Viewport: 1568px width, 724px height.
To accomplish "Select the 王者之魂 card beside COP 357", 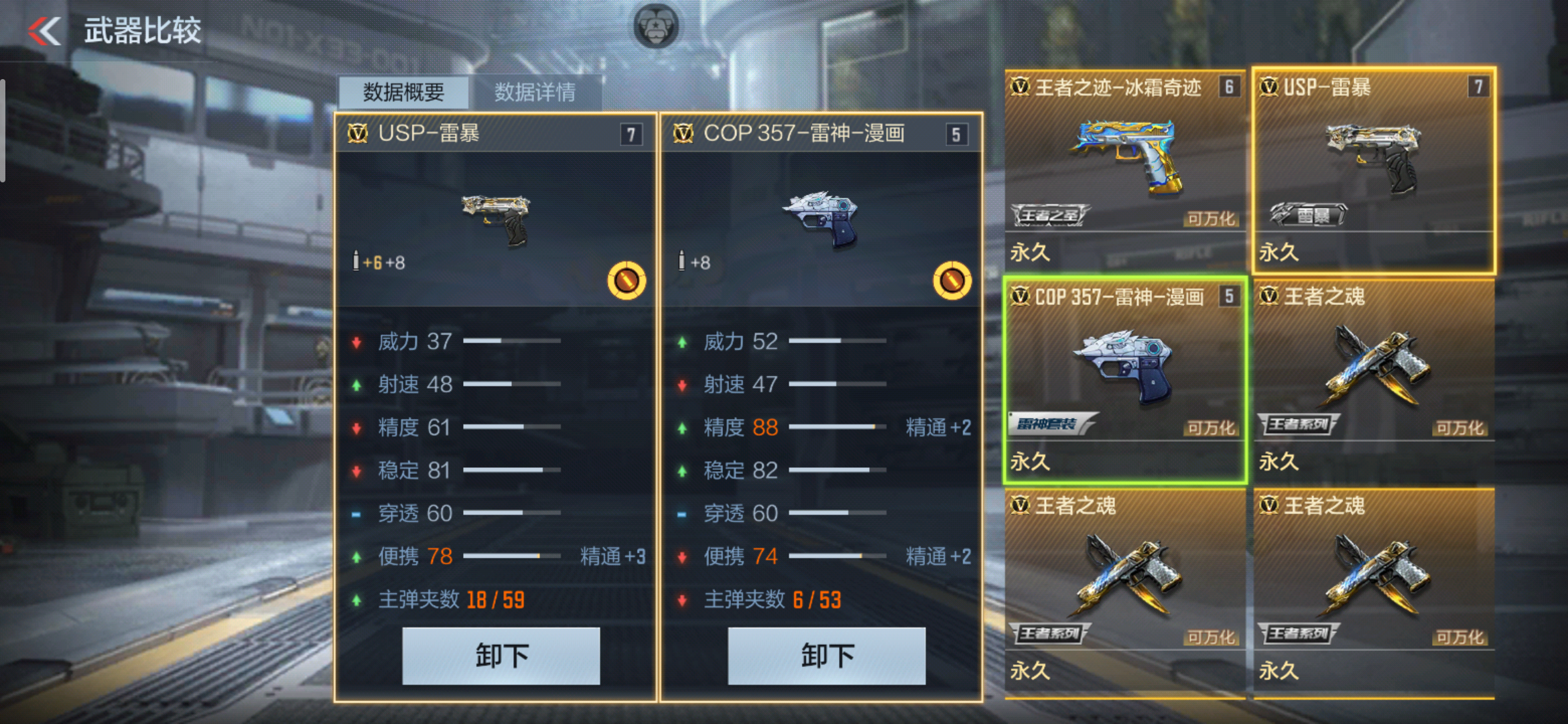I will tap(1374, 380).
